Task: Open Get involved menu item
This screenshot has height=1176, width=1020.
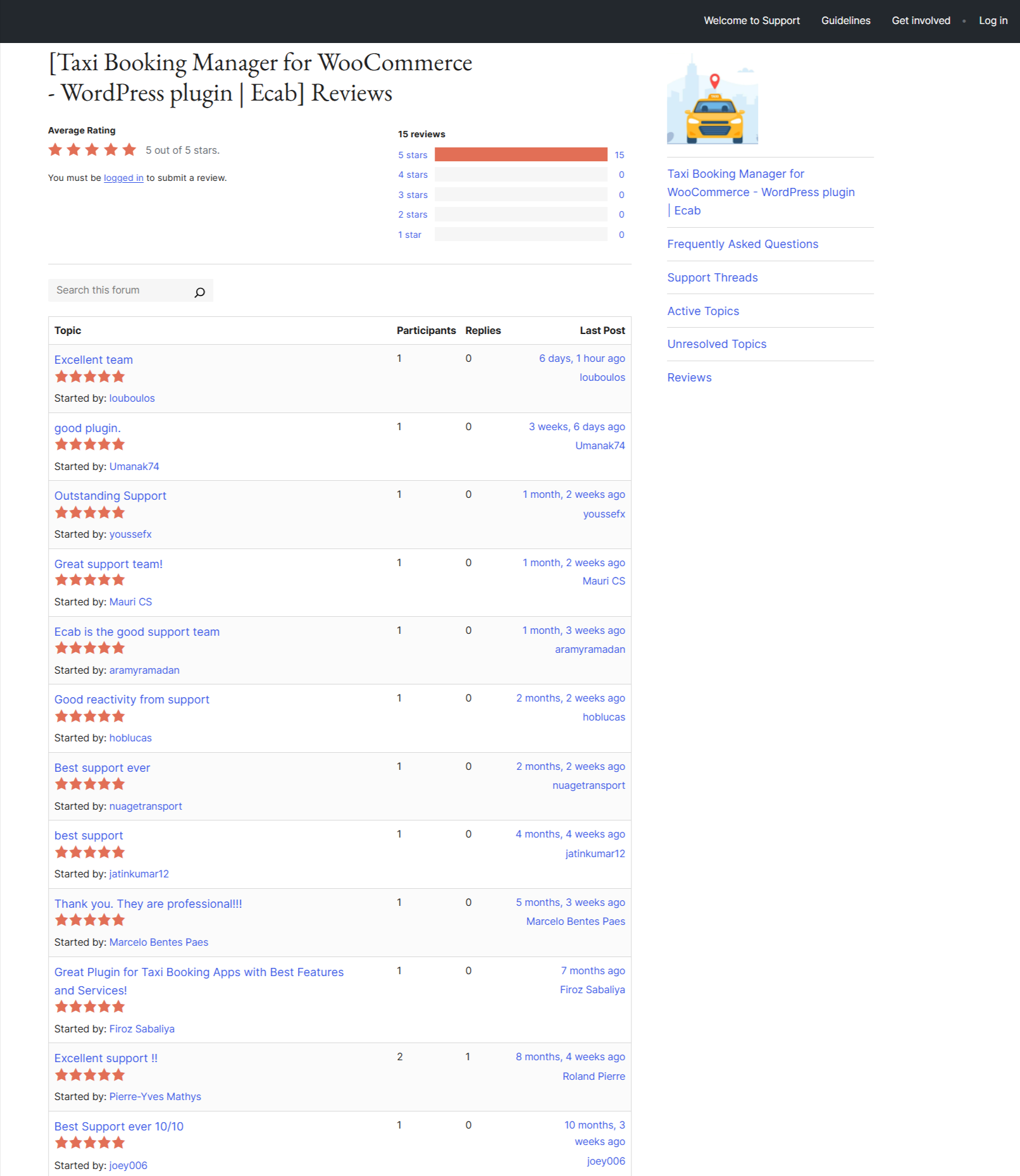Action: tap(921, 21)
